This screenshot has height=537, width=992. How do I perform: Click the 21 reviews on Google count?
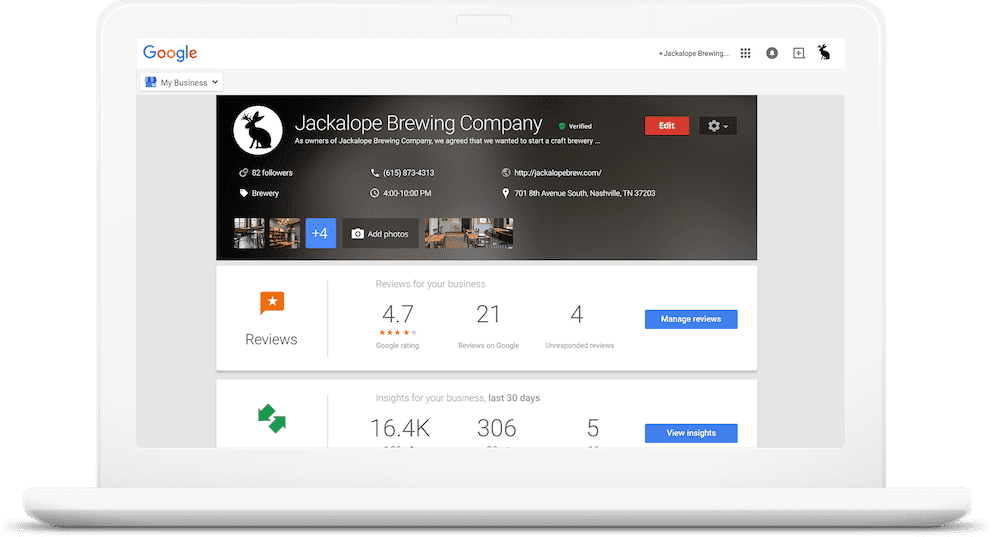pyautogui.click(x=488, y=314)
